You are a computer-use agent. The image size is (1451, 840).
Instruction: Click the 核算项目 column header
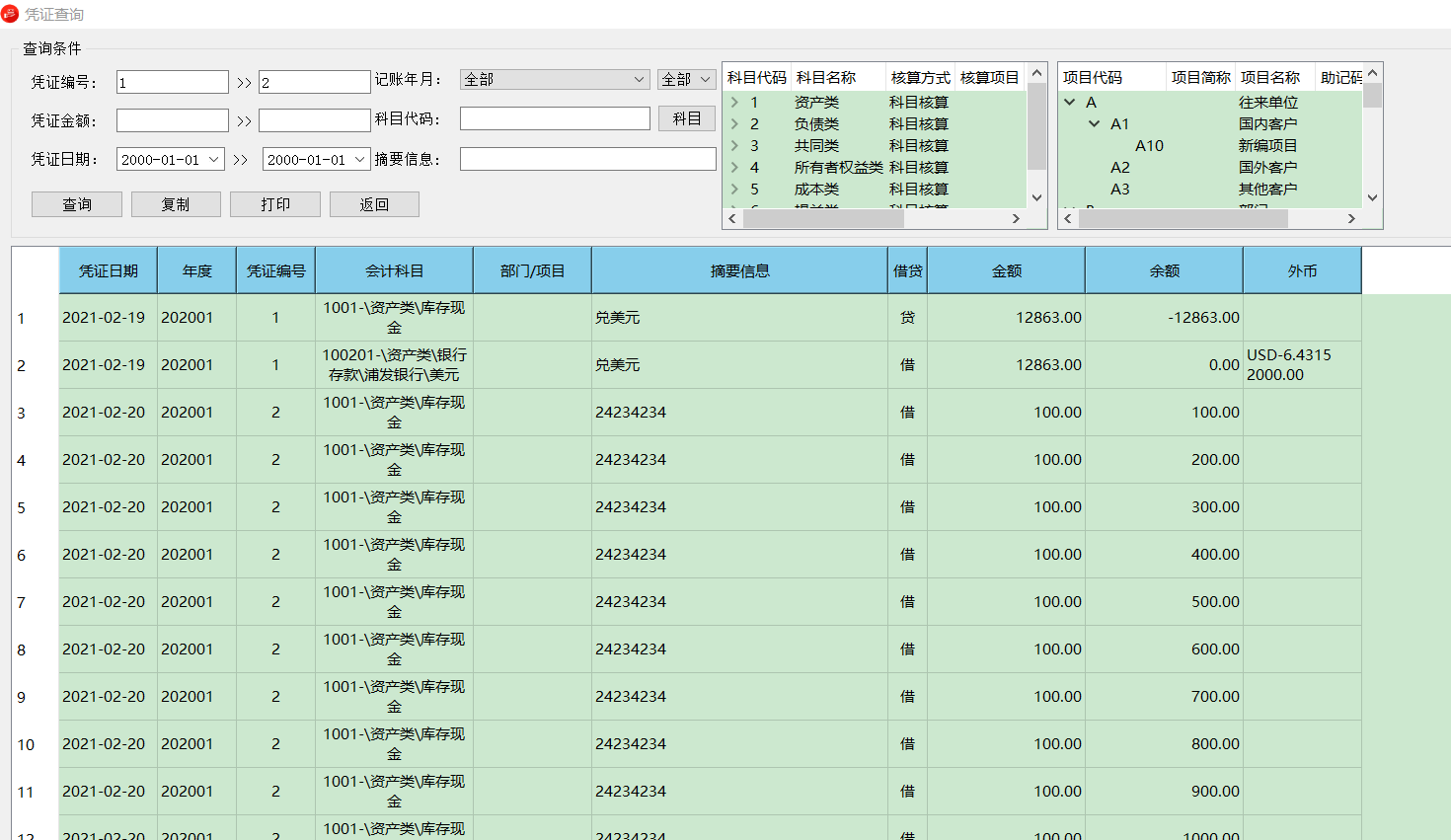[x=990, y=77]
